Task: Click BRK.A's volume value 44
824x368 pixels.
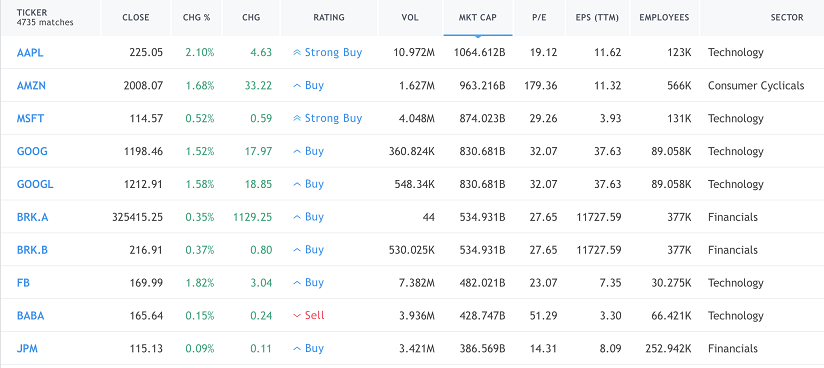Action: 429,217
